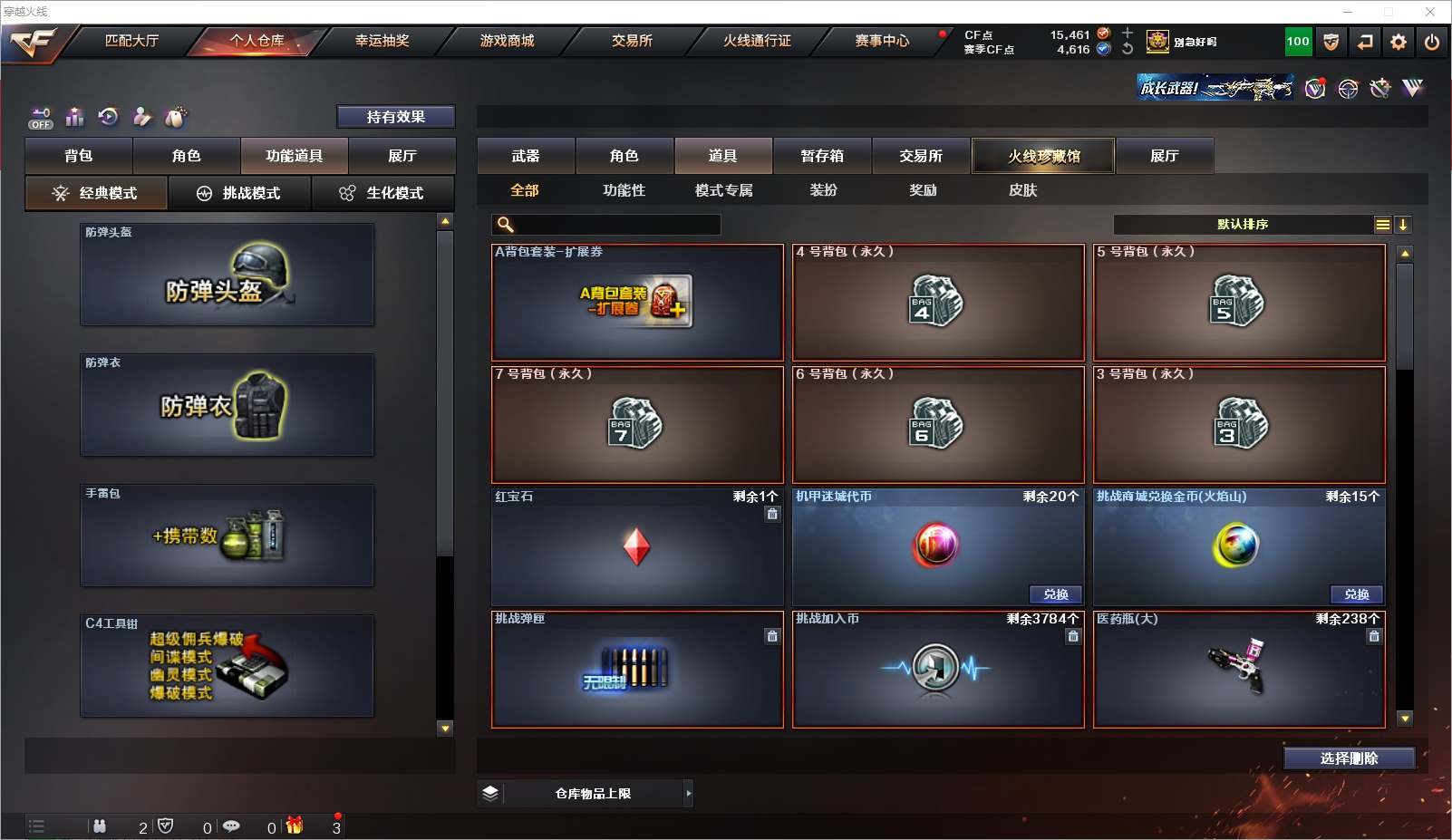1452x840 pixels.
Task: Click the 兑换 button on 机甲迷城代币
Action: [x=1056, y=594]
